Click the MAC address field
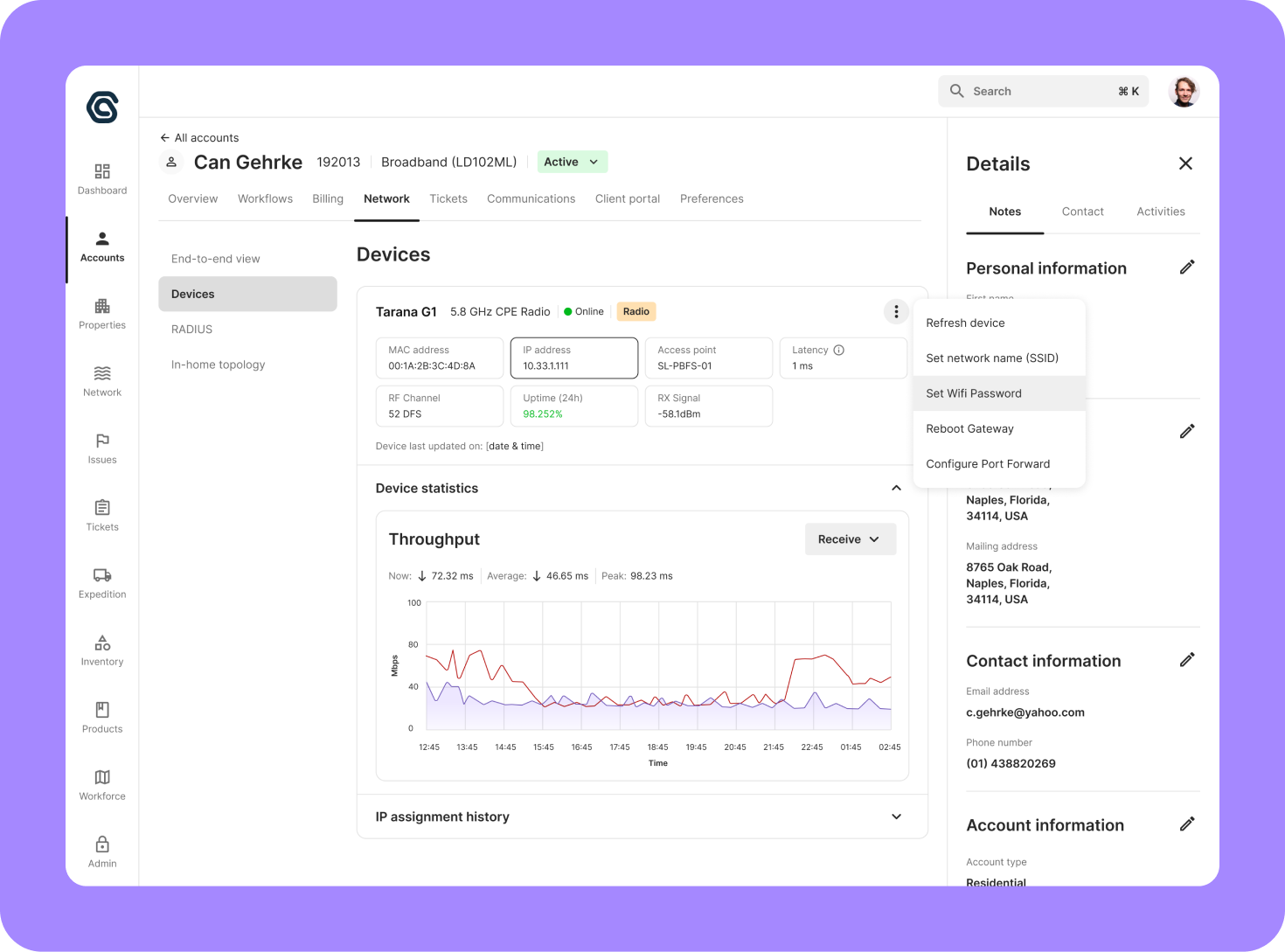The width and height of the screenshot is (1285, 952). click(x=440, y=358)
